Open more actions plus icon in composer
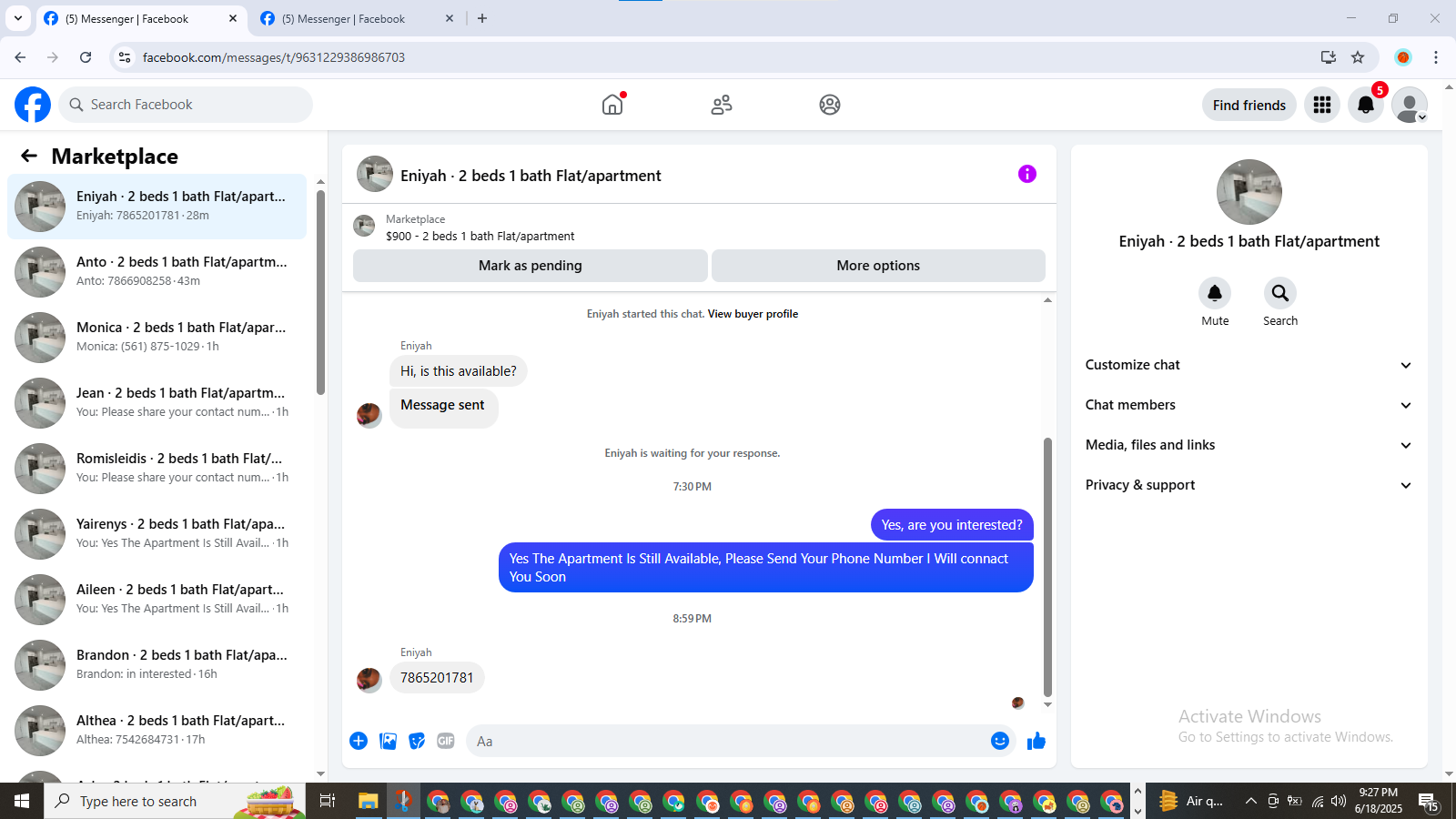The height and width of the screenshot is (819, 1456). click(x=359, y=741)
